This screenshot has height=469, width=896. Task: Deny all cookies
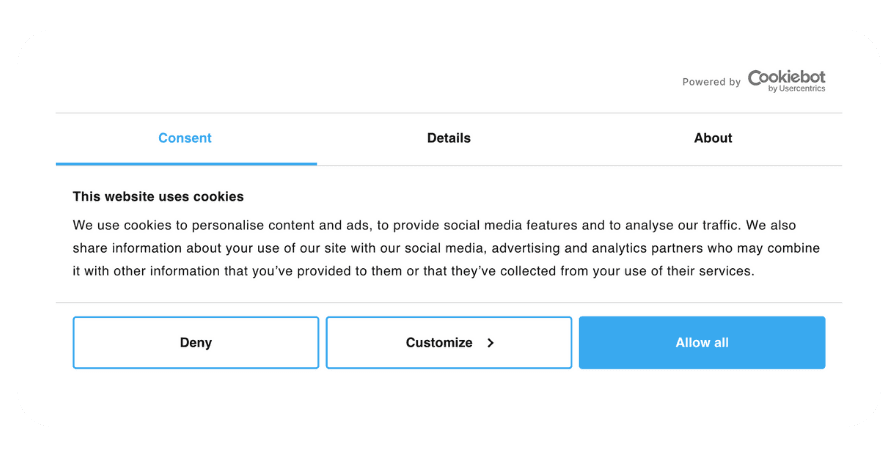(x=195, y=343)
